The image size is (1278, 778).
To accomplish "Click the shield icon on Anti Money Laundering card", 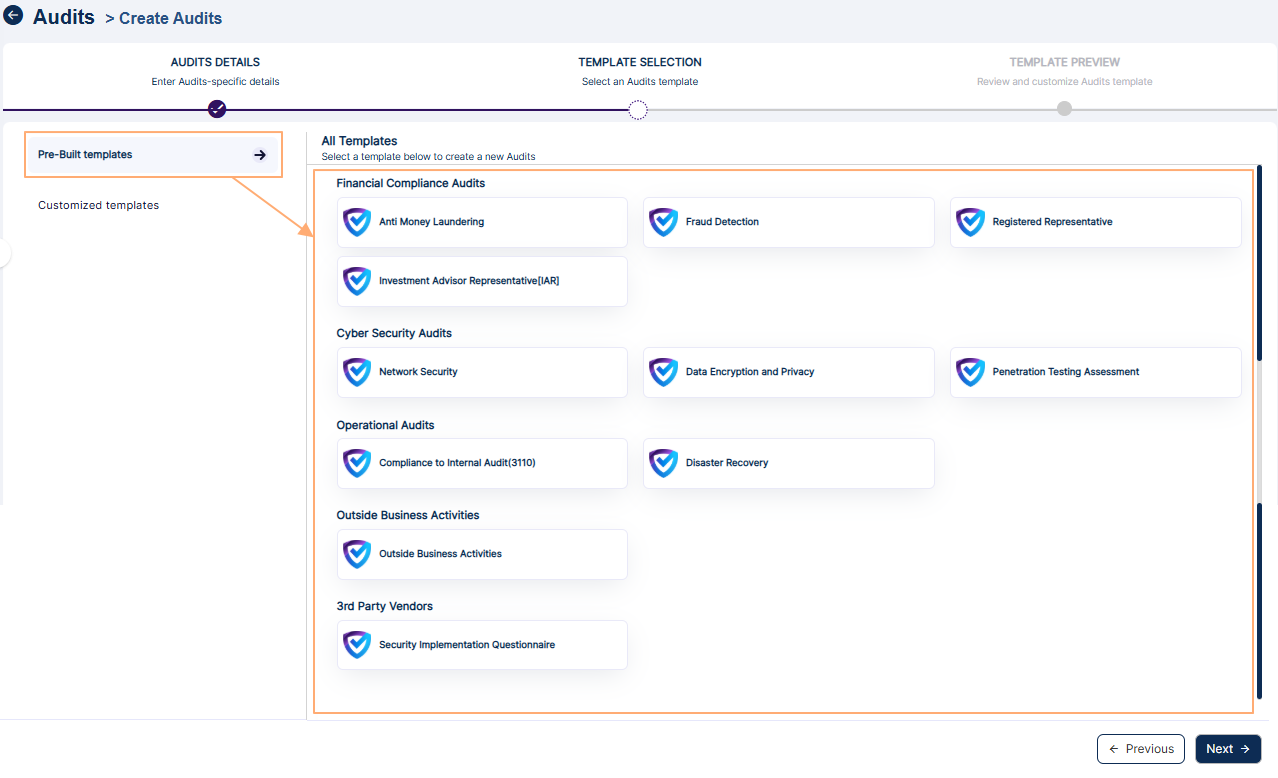I will pos(357,222).
